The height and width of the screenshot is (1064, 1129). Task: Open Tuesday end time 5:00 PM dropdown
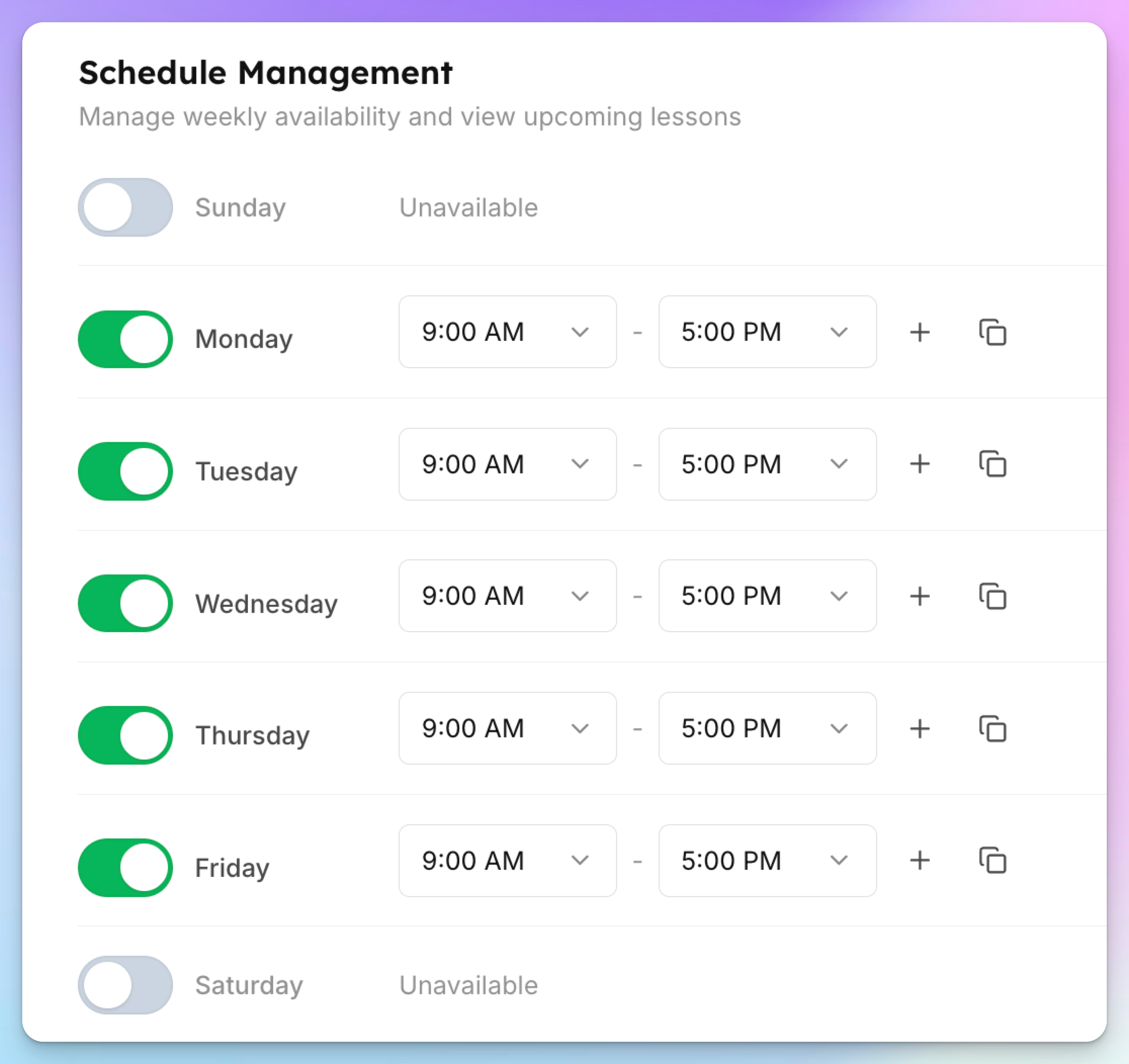click(x=767, y=464)
